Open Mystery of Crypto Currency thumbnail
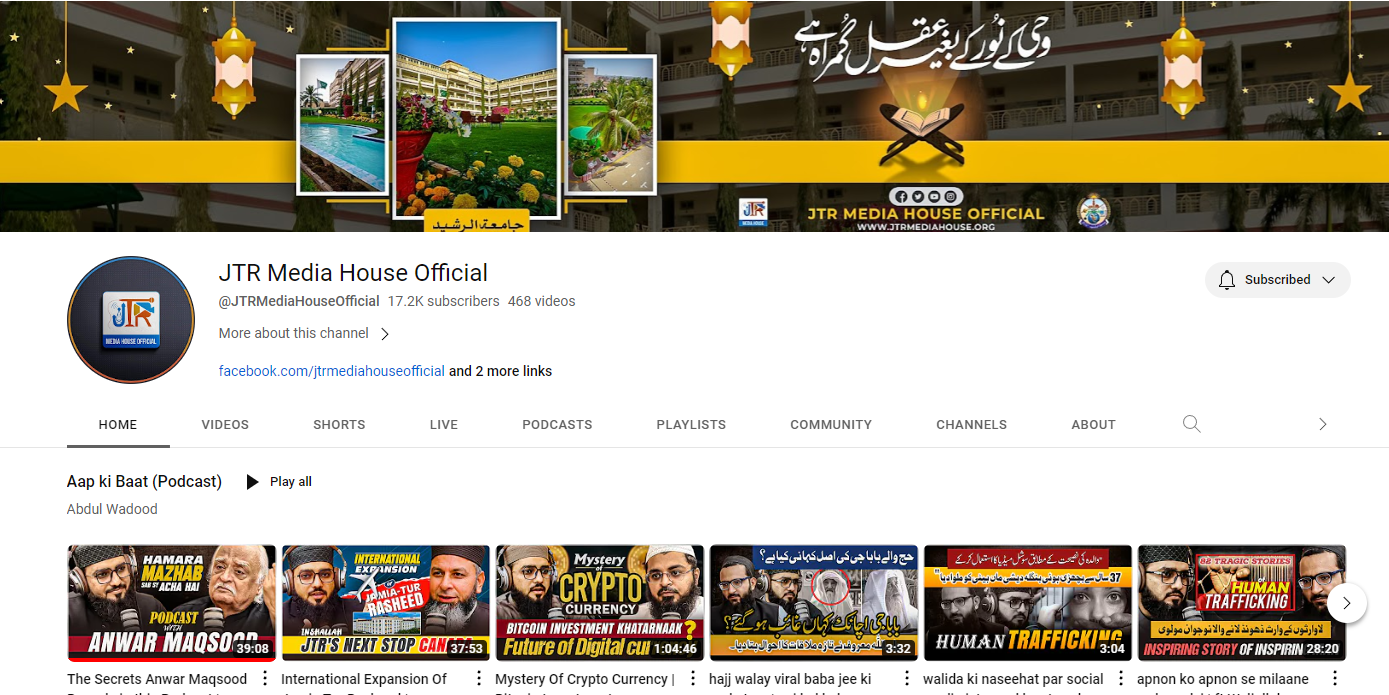The height and width of the screenshot is (695, 1389). click(600, 603)
